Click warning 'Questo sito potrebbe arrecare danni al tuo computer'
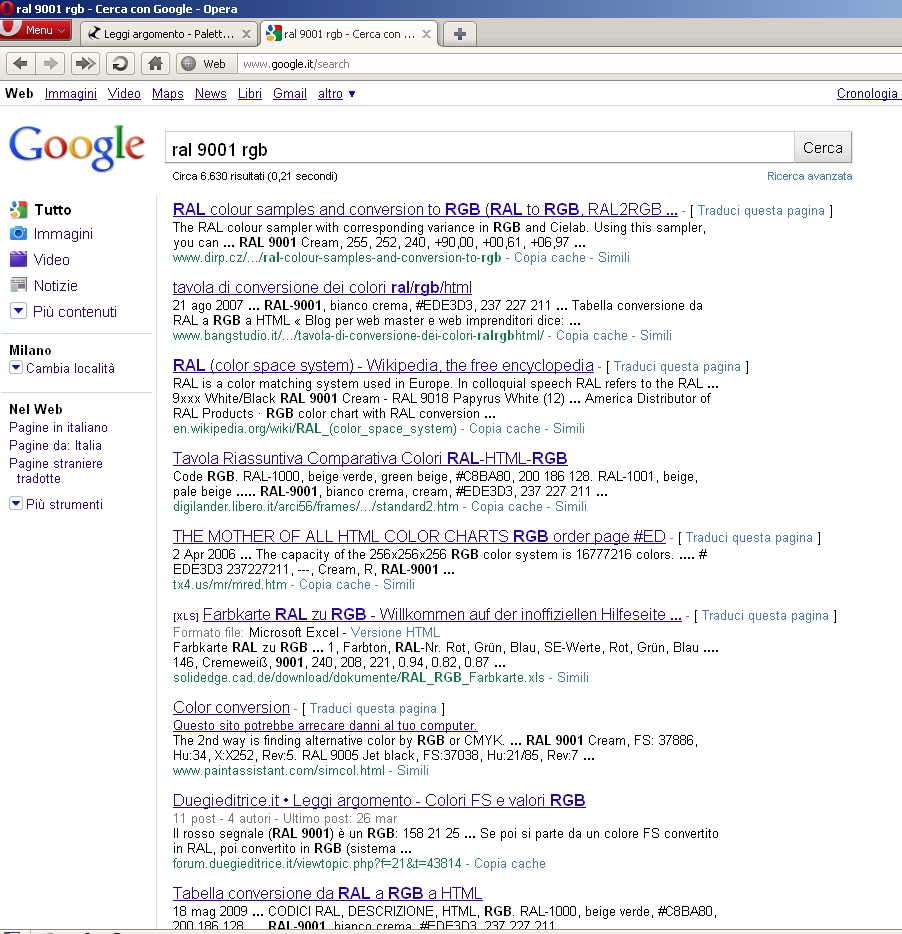 (325, 726)
